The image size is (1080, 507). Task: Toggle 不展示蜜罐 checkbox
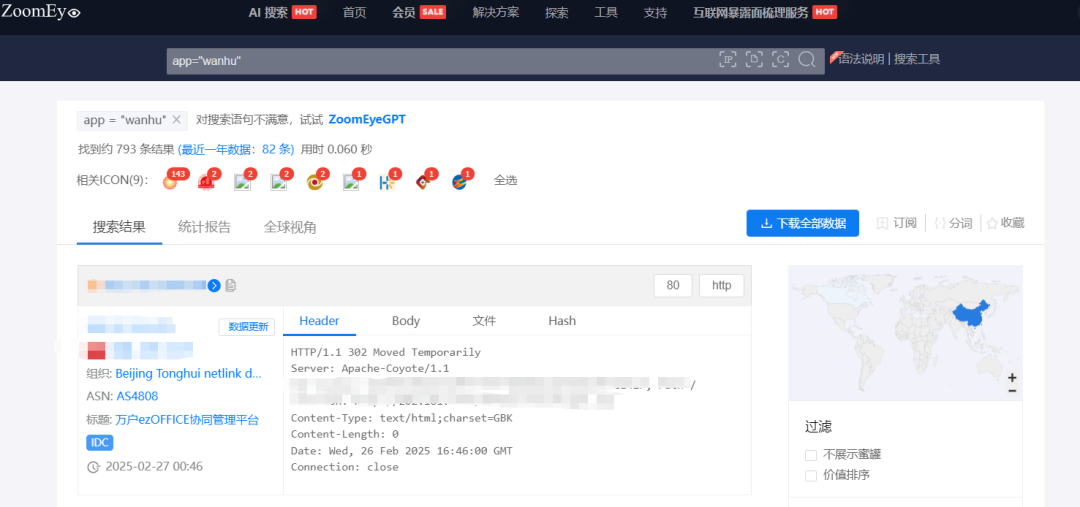pos(811,455)
